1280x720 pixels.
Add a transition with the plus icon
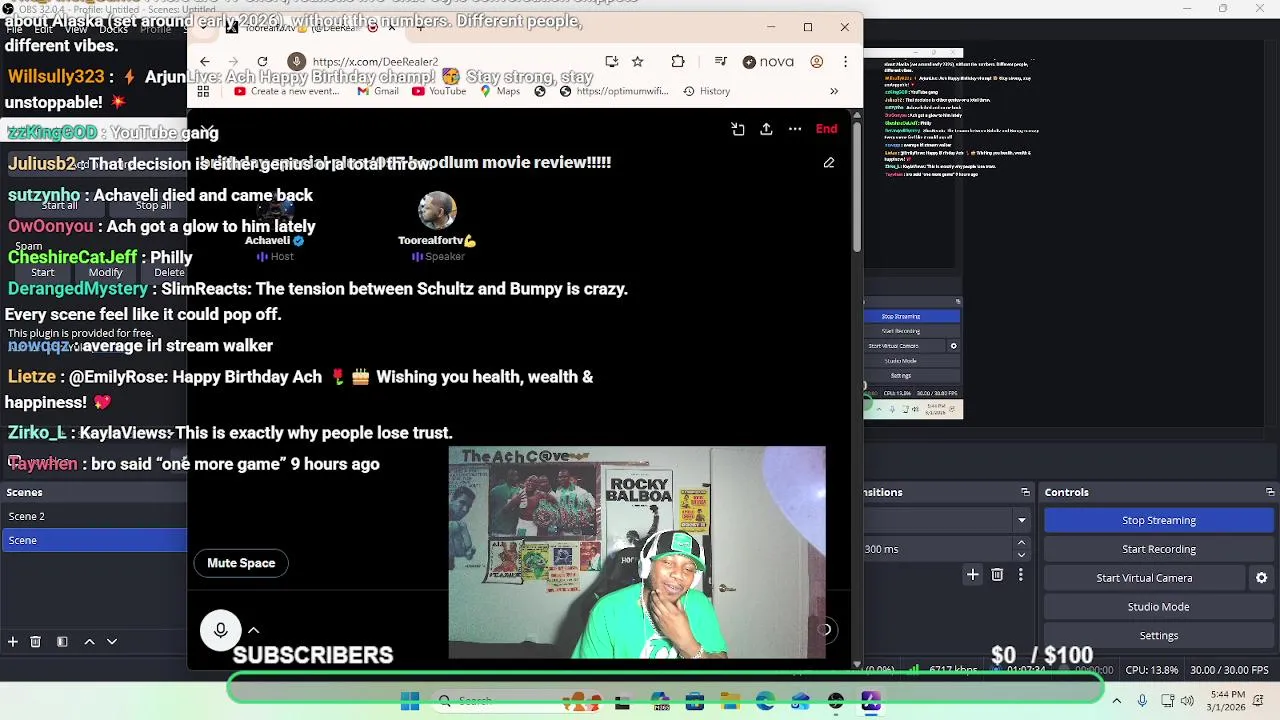pyautogui.click(x=972, y=574)
